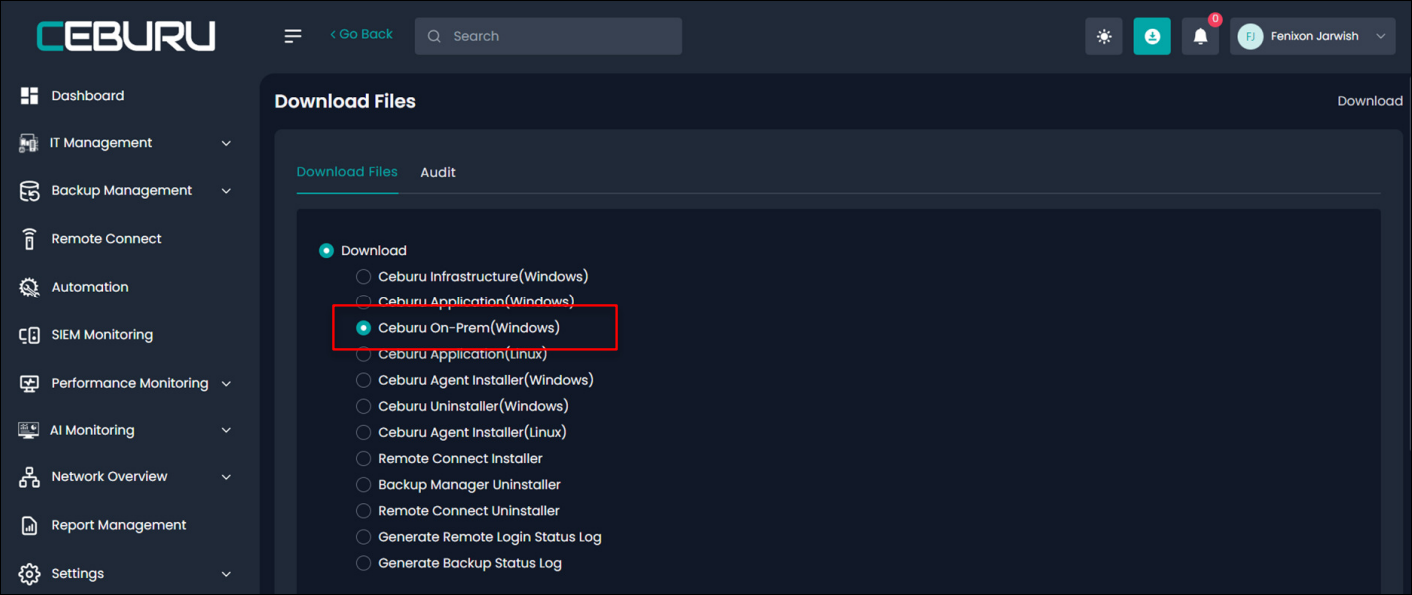Open SIEM Monitoring in the sidebar
1412x595 pixels.
(102, 335)
